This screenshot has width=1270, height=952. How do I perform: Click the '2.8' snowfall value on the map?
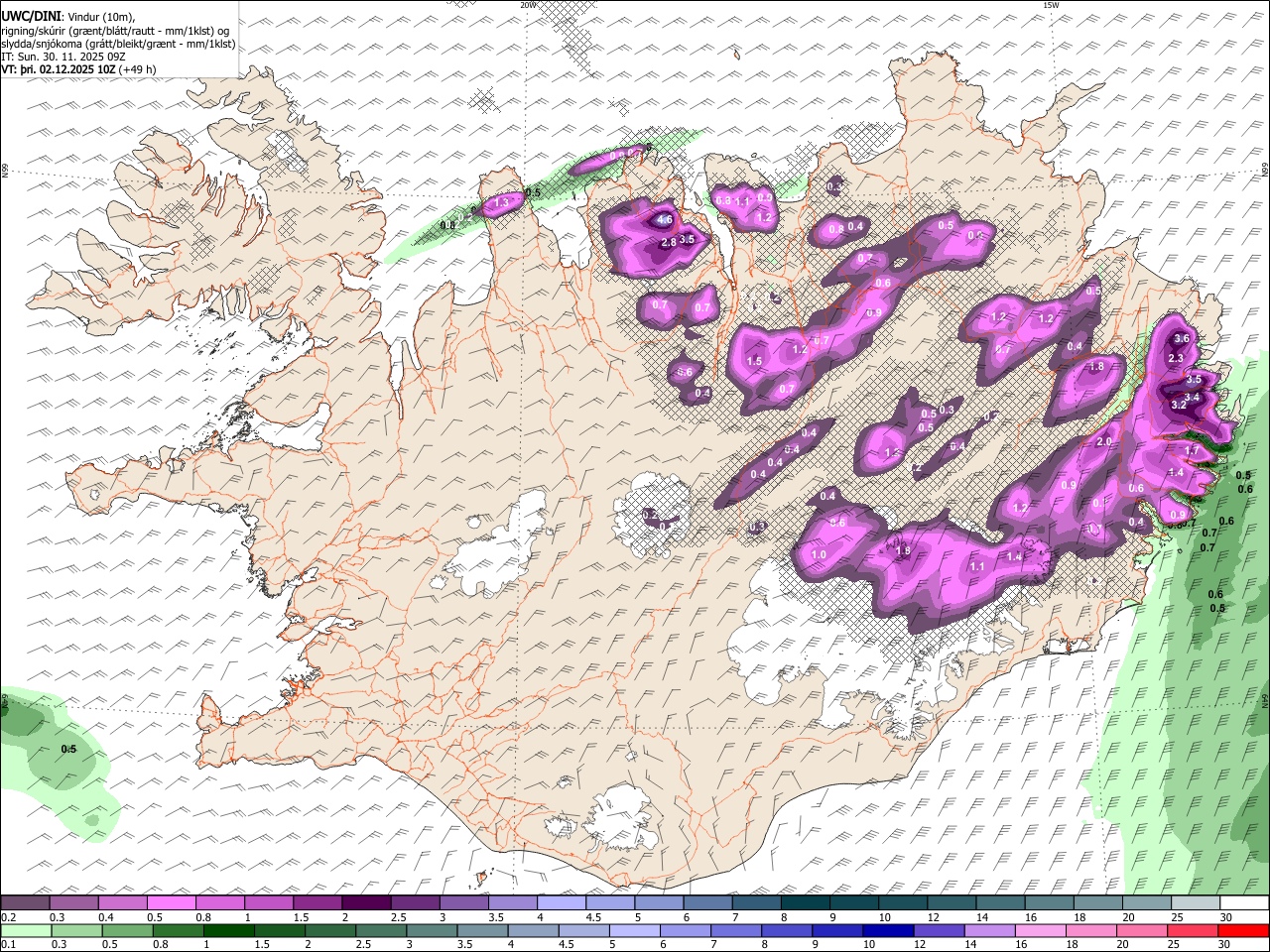click(x=668, y=242)
